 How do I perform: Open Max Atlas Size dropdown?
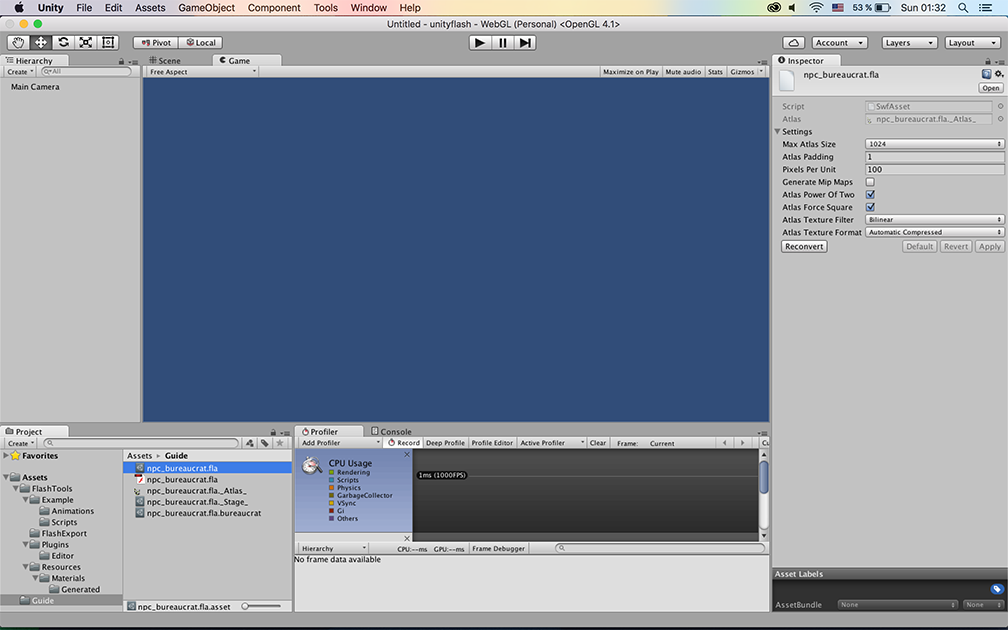click(934, 144)
